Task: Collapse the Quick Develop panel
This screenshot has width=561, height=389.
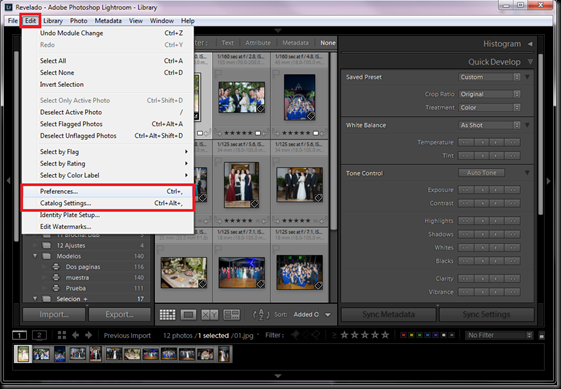Action: [x=530, y=62]
